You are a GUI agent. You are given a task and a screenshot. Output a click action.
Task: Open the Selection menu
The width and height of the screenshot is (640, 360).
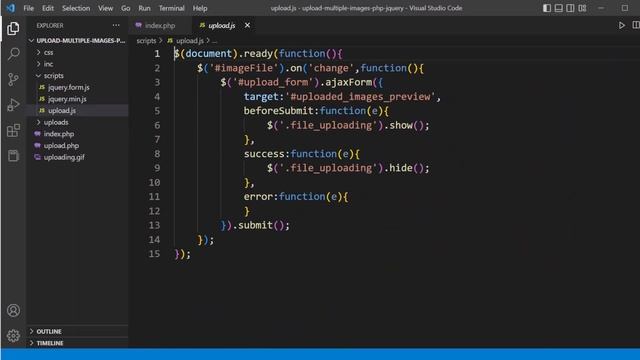tap(76, 8)
